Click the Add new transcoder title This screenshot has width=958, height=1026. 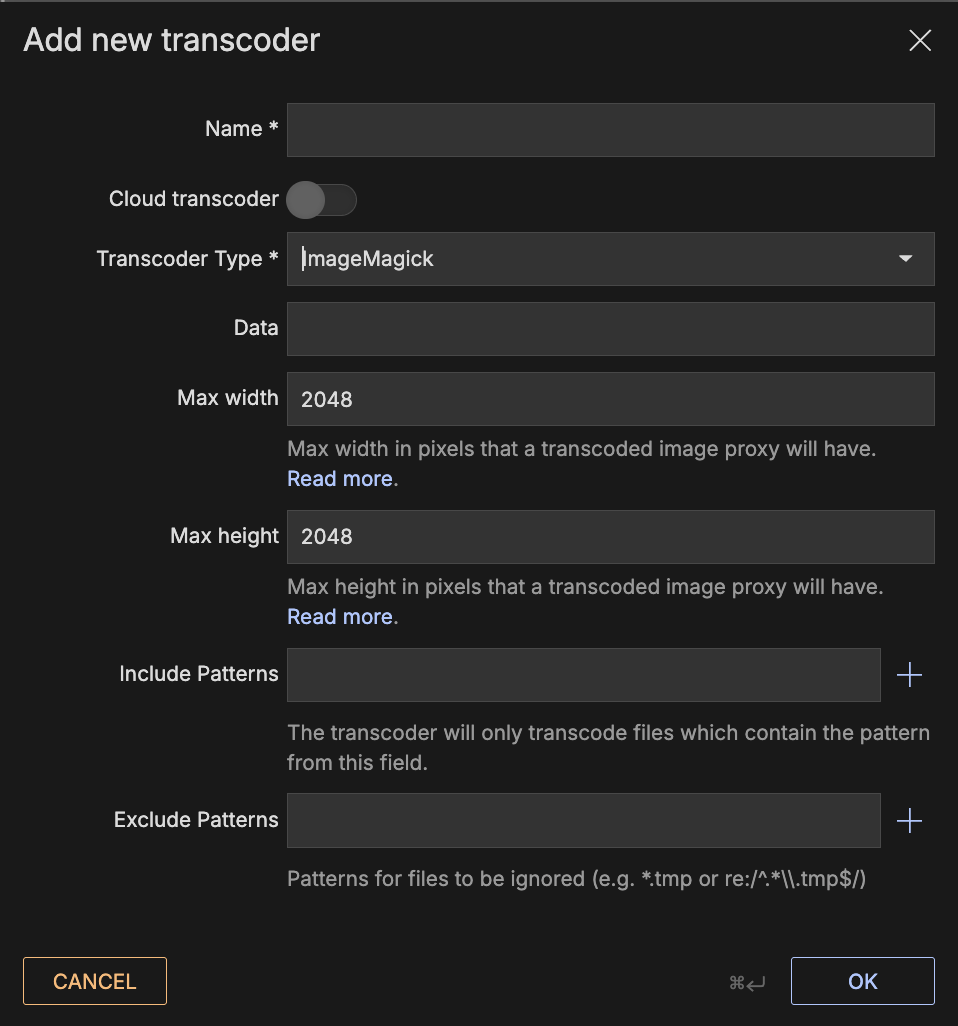pyautogui.click(x=171, y=40)
